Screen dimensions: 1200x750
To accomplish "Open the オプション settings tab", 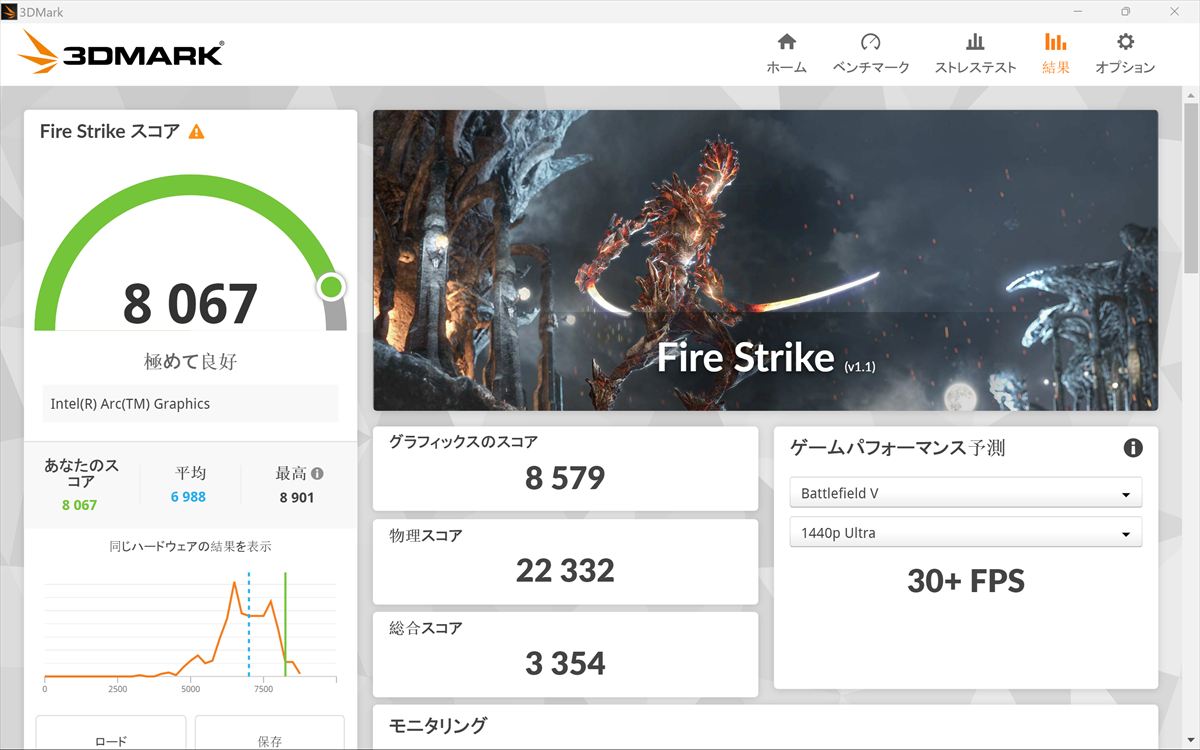I will pyautogui.click(x=1125, y=54).
